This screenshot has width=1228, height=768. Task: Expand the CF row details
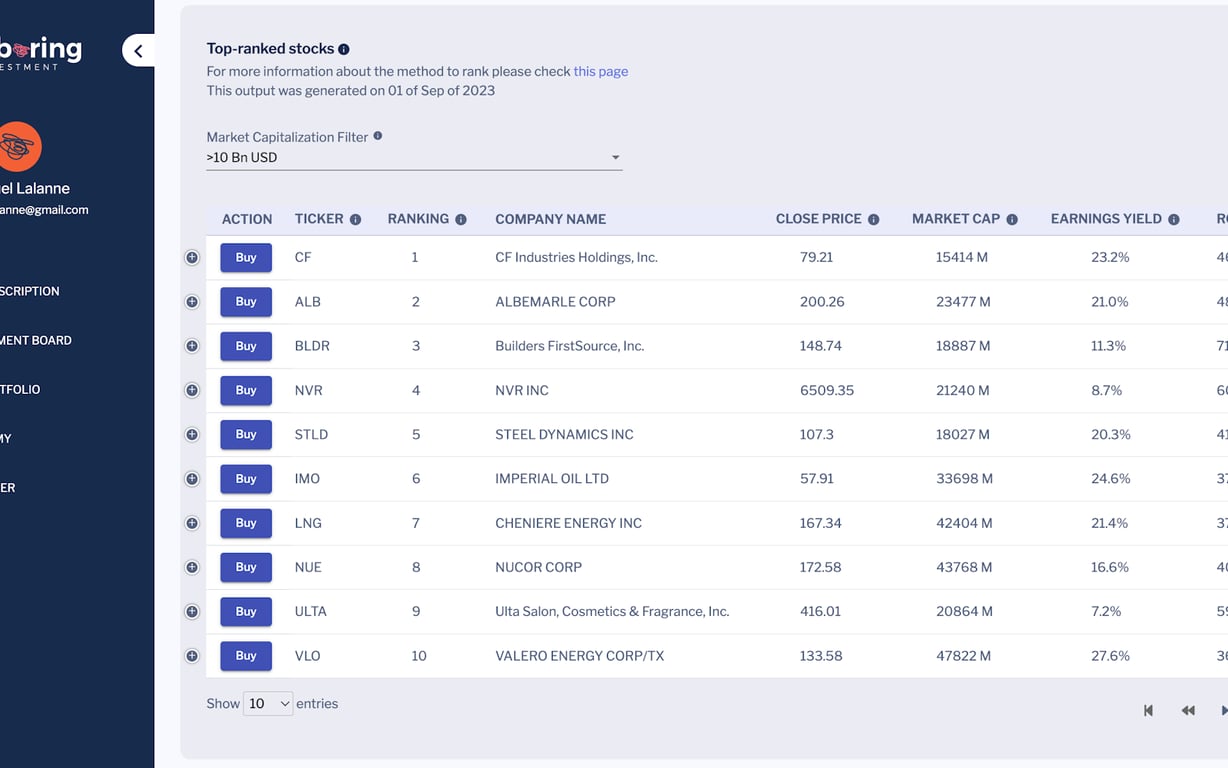[x=192, y=258]
